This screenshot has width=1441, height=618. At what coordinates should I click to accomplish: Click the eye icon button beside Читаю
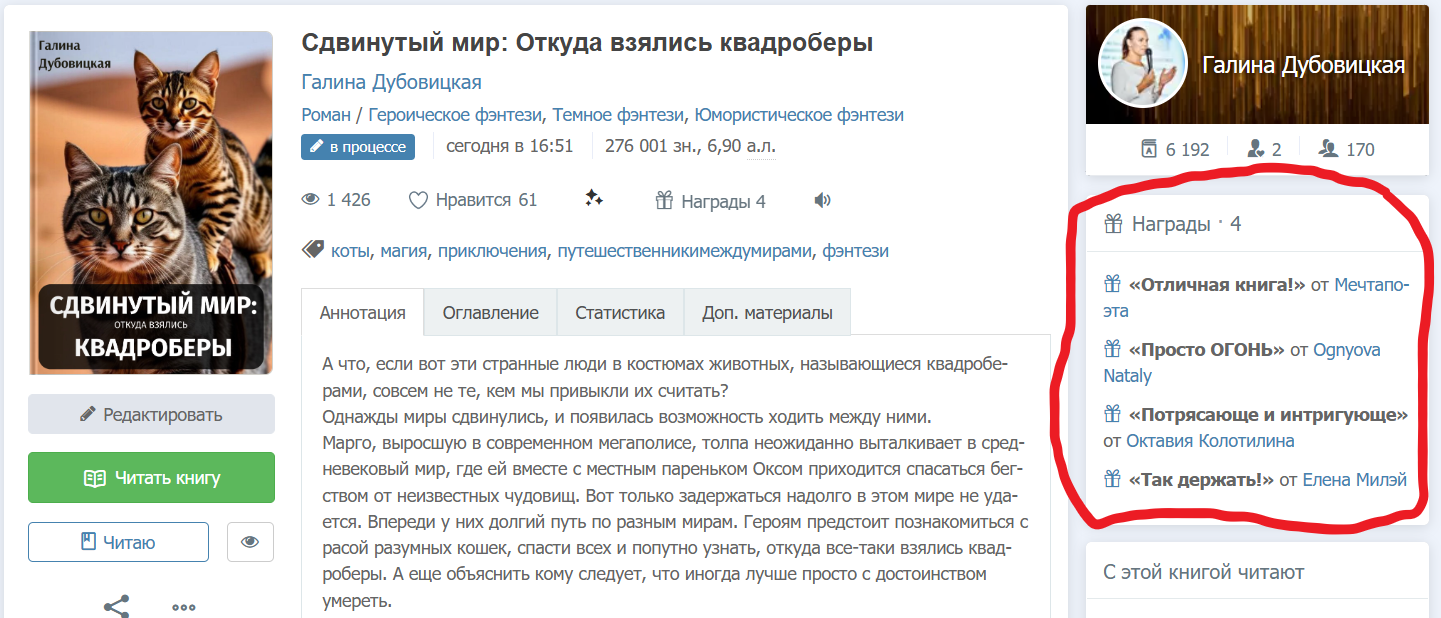pyautogui.click(x=250, y=542)
